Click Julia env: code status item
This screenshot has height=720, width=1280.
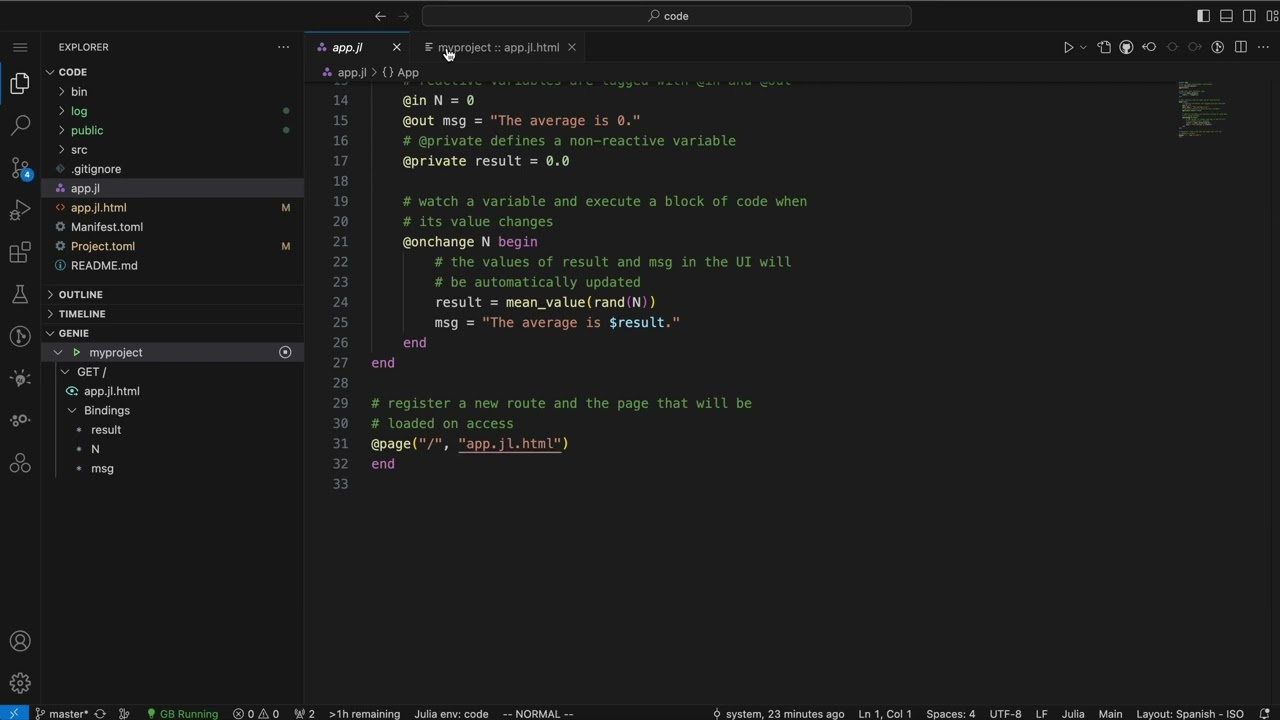(x=451, y=714)
